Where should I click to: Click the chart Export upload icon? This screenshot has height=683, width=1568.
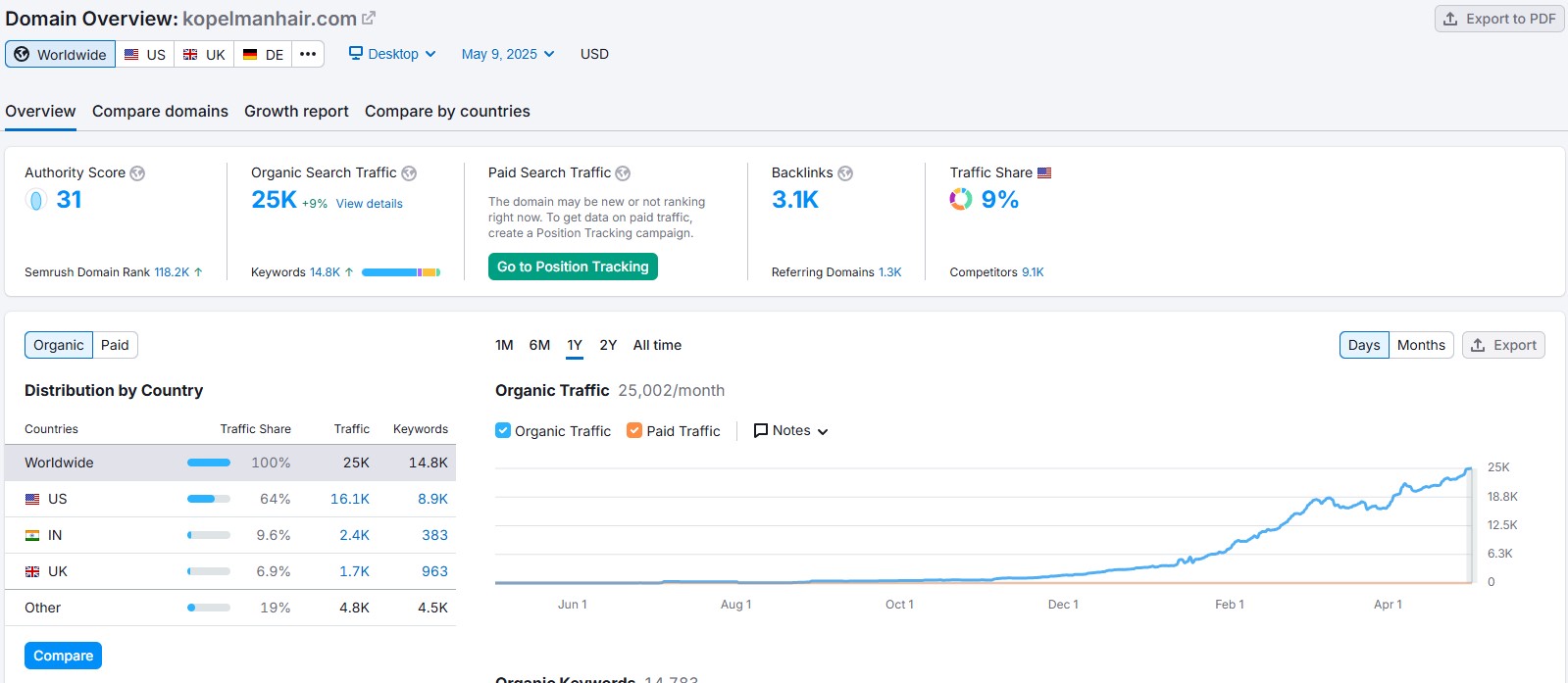tap(1478, 345)
